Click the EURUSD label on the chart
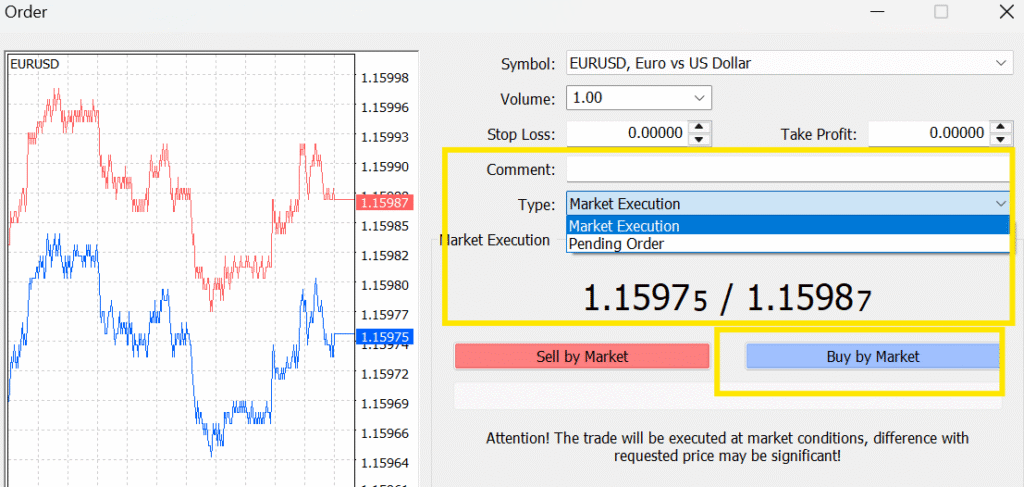Image resolution: width=1024 pixels, height=487 pixels. pos(34,64)
